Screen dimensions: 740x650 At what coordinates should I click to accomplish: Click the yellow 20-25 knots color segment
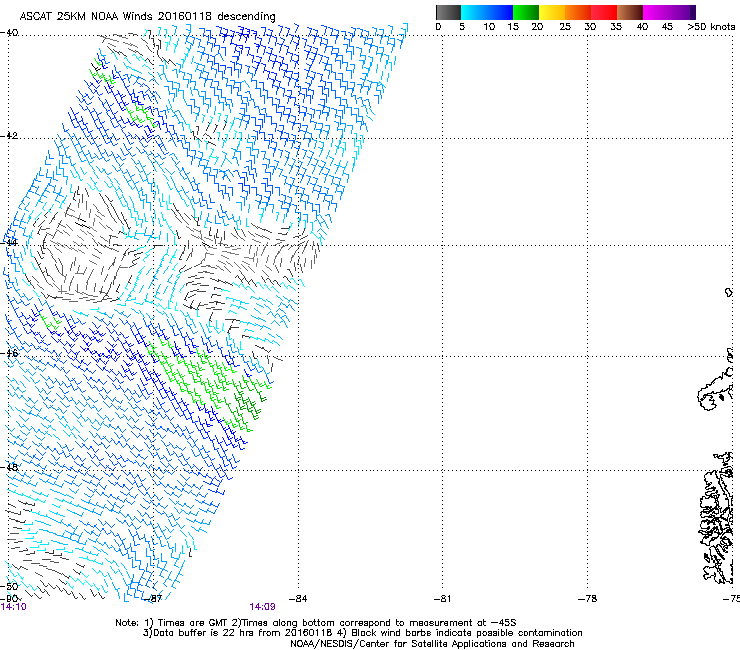[x=552, y=12]
